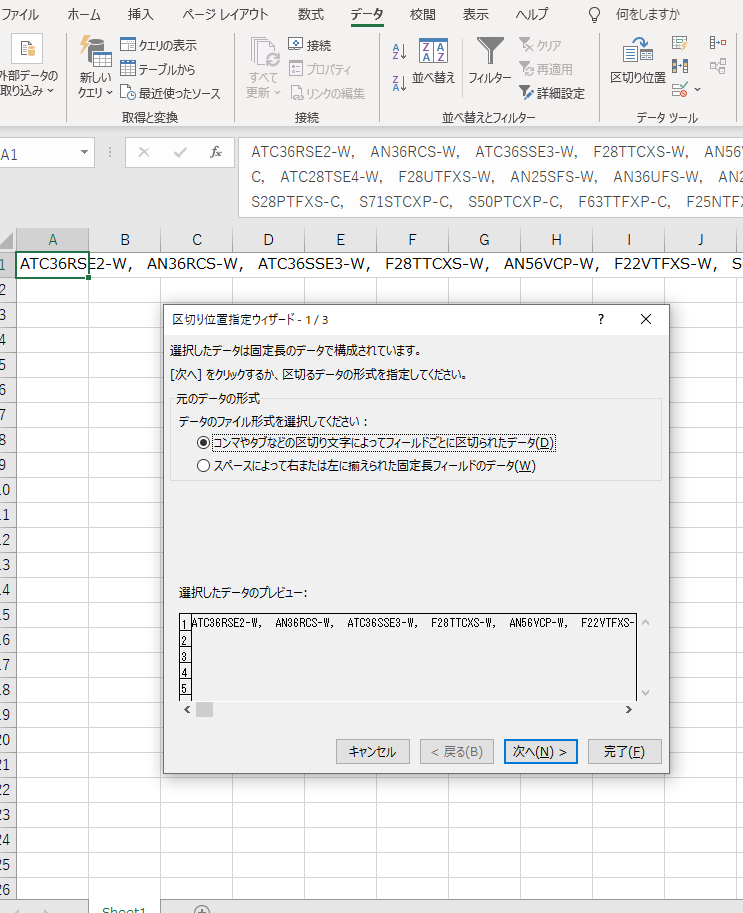This screenshot has width=743, height=913.
Task: Click preview scroll down arrow
Action: (x=645, y=693)
